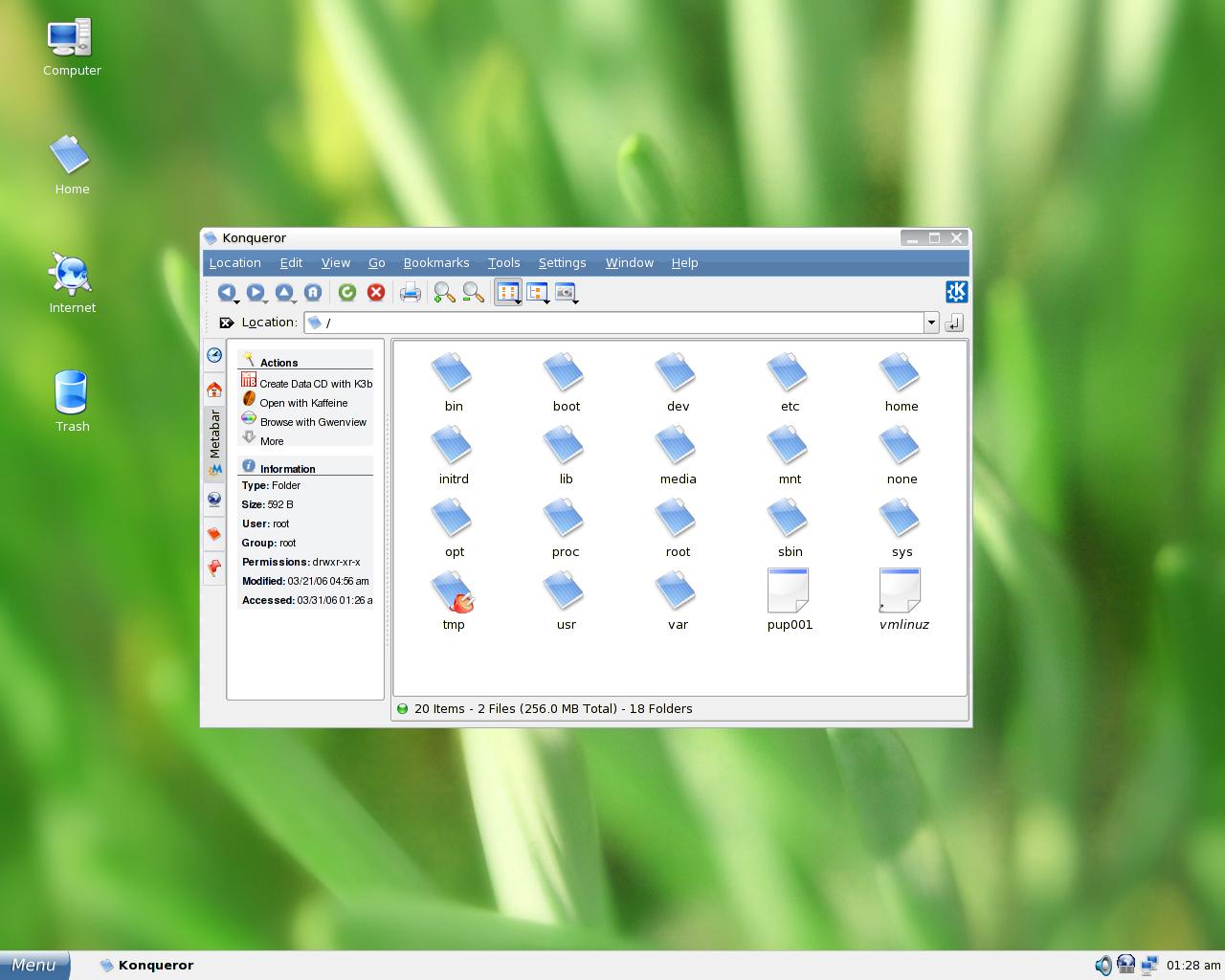This screenshot has height=980, width=1225.
Task: Select the media folder
Action: click(678, 455)
